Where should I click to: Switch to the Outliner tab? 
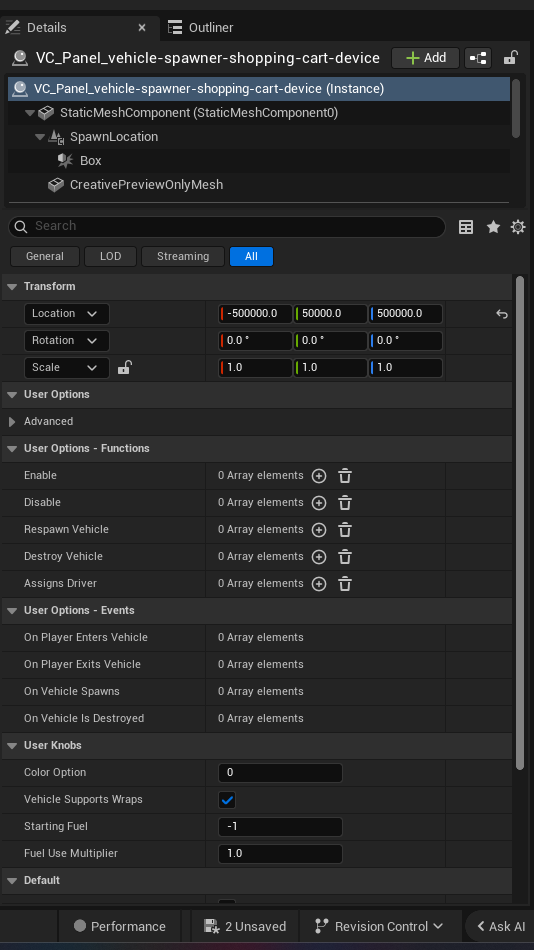pos(201,27)
